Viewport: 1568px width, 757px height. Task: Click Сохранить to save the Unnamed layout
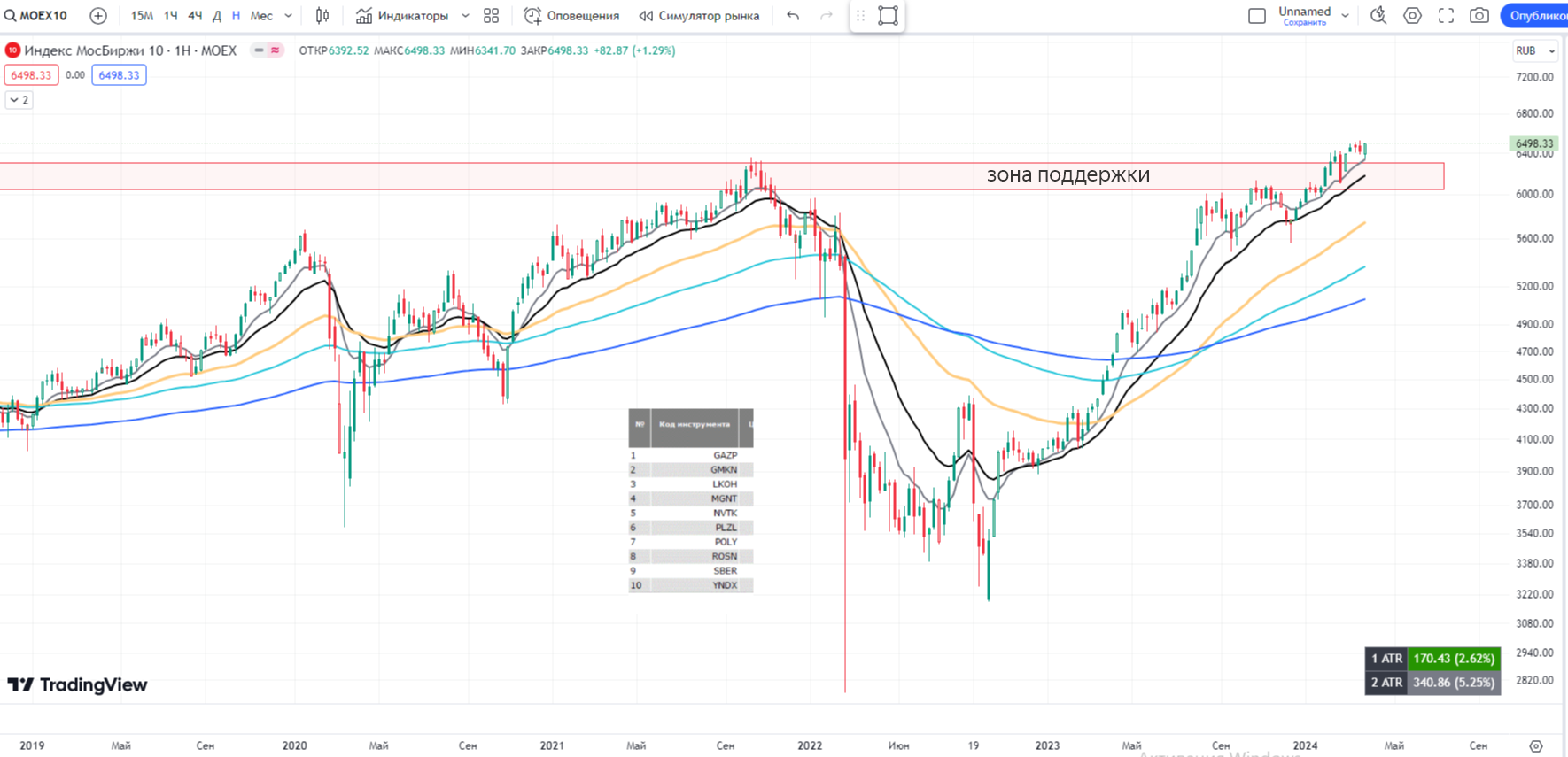pos(1305,23)
